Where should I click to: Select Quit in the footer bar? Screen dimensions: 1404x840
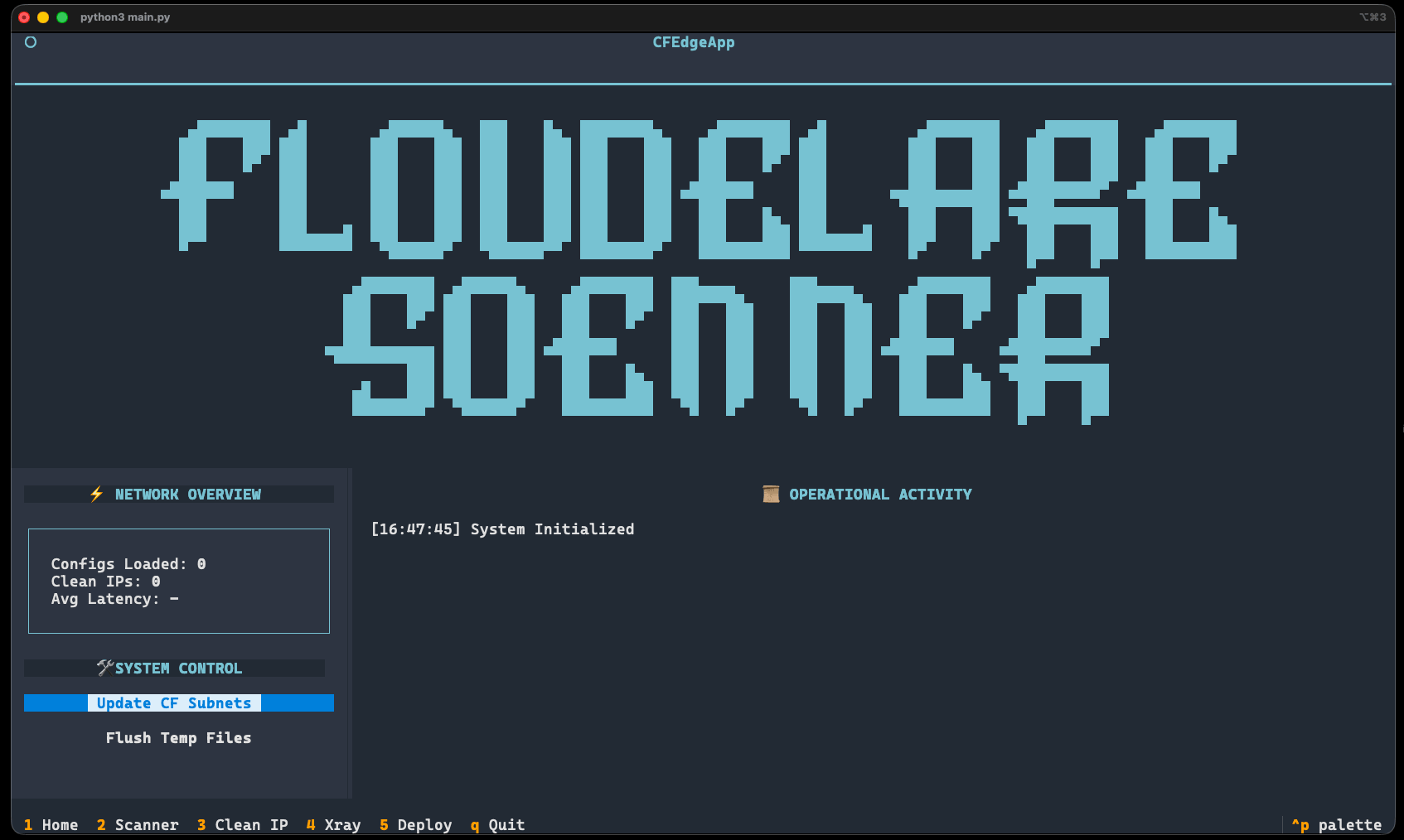click(498, 825)
